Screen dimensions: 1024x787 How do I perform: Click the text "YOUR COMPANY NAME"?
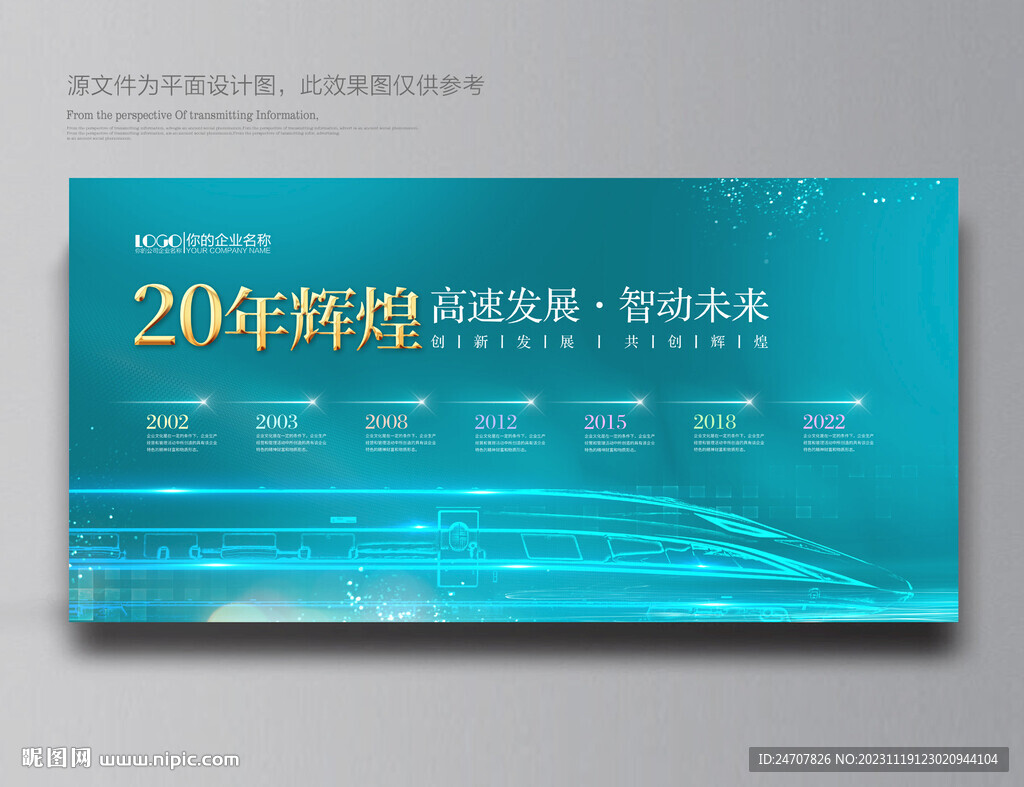click(229, 251)
